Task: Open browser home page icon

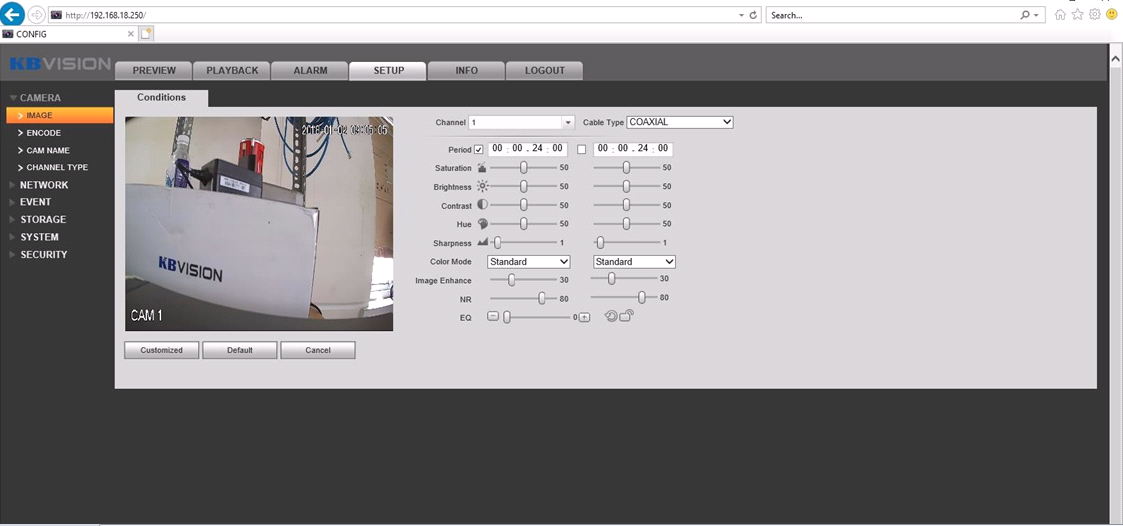Action: [1060, 15]
